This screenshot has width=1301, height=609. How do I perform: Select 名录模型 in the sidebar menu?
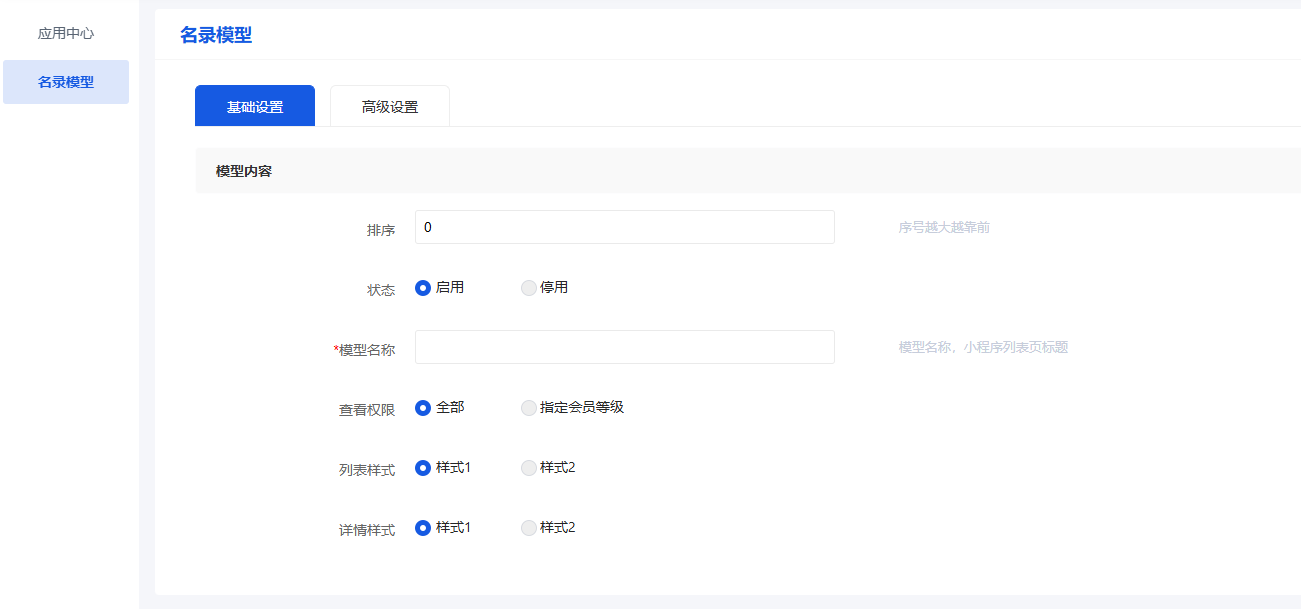click(66, 82)
